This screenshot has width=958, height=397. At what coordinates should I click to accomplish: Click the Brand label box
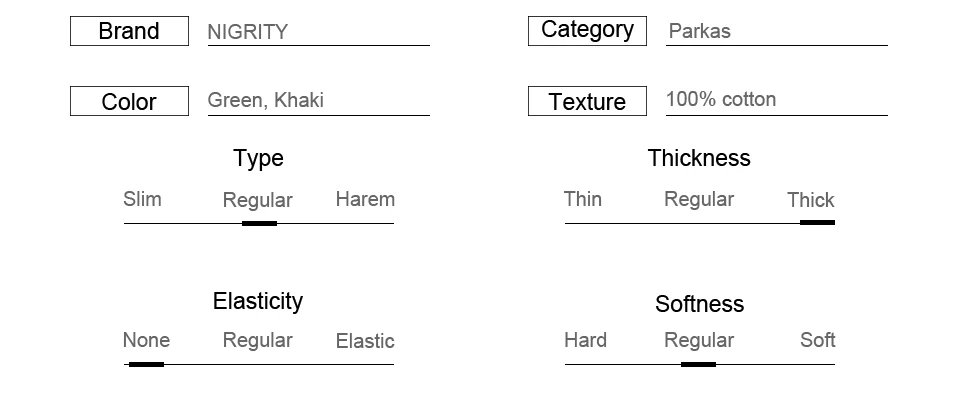(130, 31)
